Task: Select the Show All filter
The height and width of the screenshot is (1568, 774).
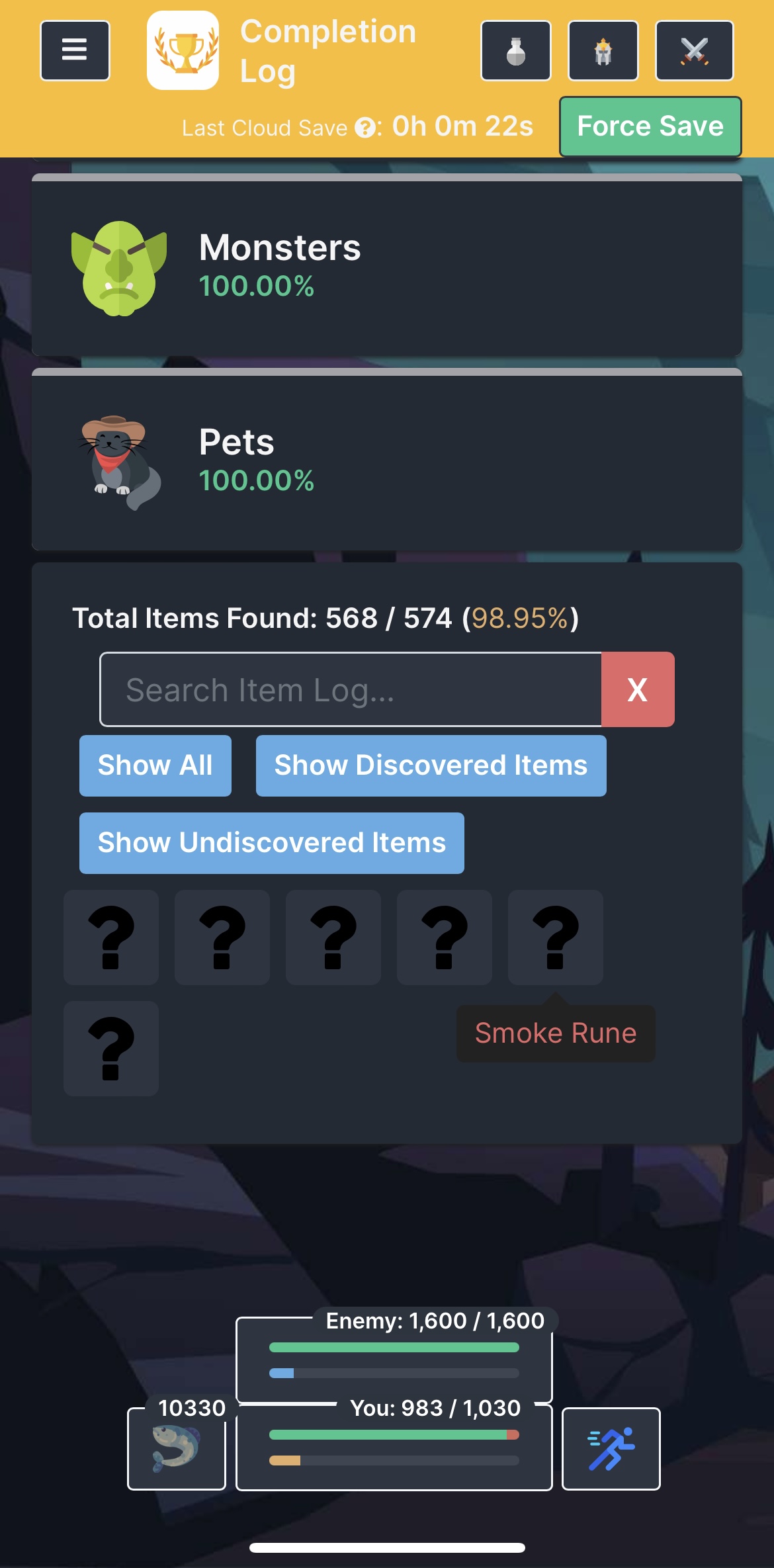Action: (155, 765)
